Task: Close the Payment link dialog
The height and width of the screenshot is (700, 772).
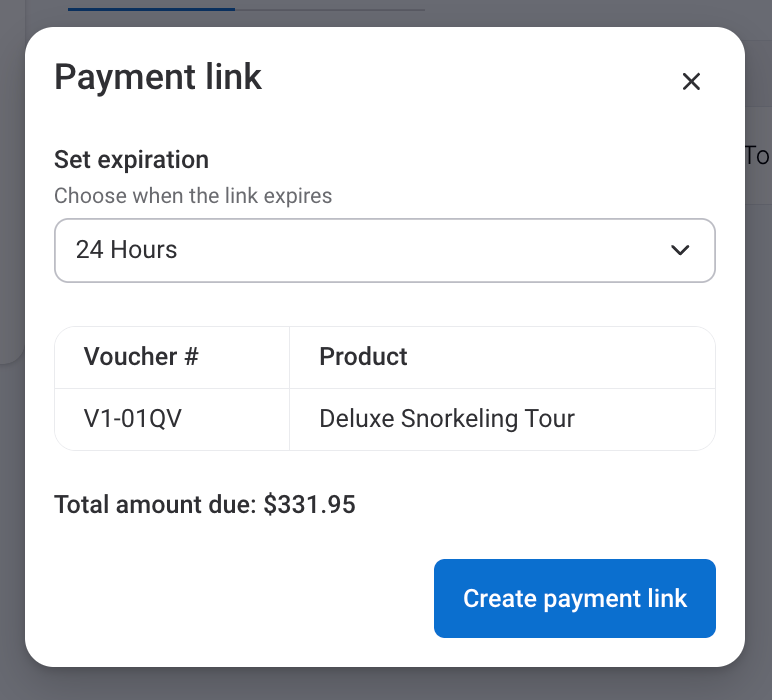Action: [691, 82]
